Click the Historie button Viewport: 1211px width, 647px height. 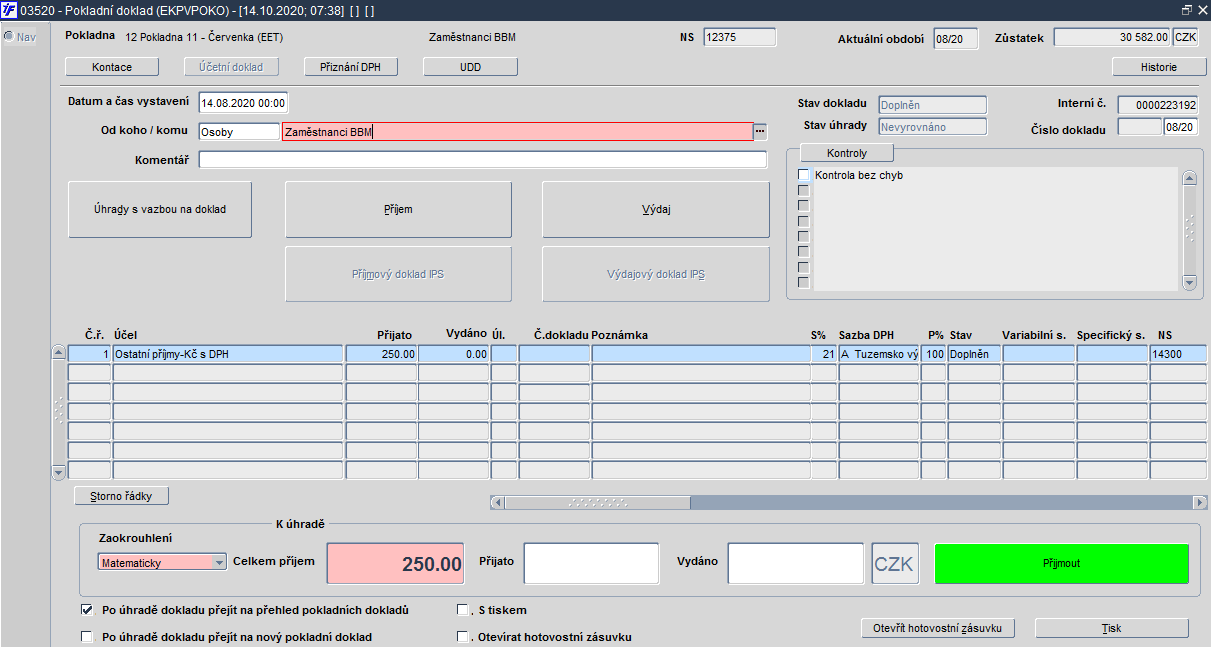[x=1159, y=67]
